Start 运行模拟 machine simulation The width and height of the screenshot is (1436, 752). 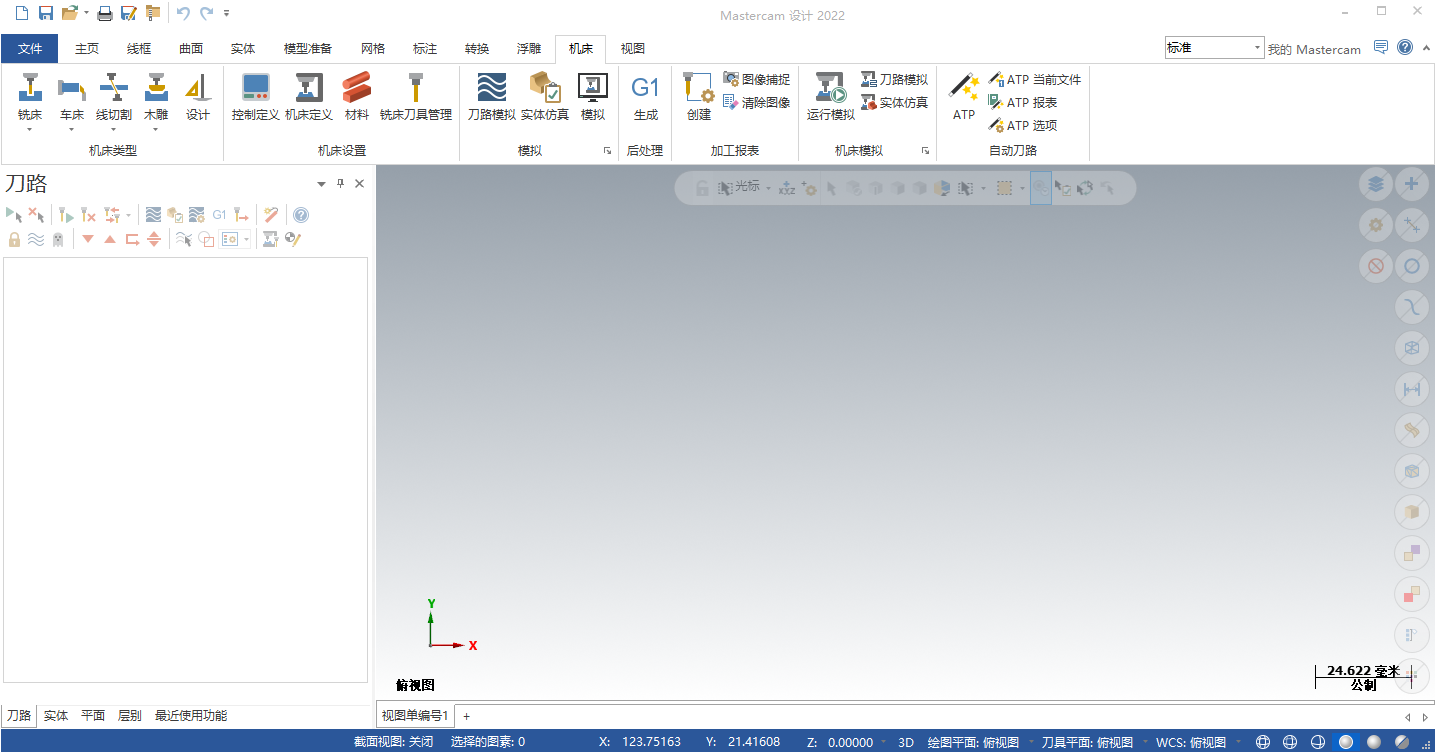tap(829, 95)
